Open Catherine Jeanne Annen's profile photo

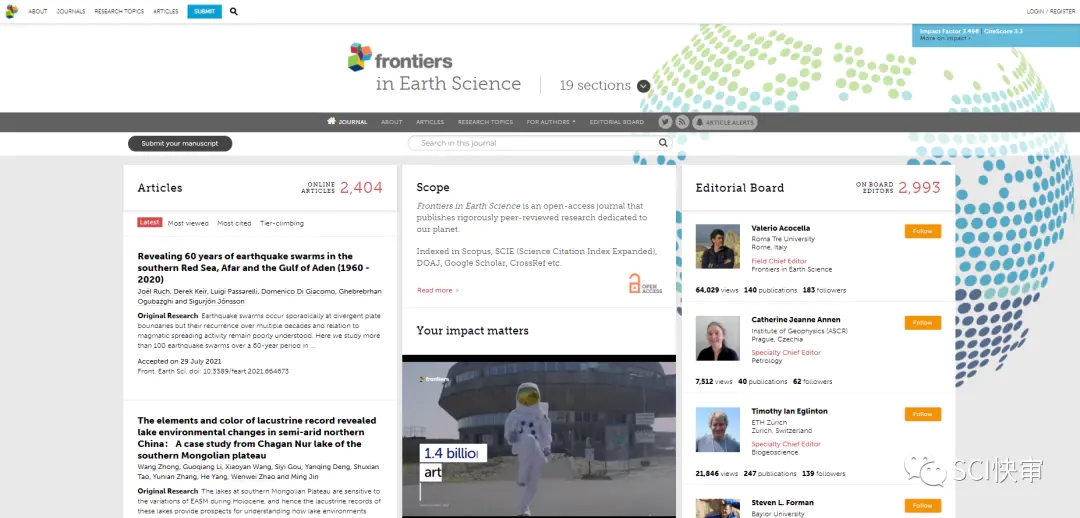(x=718, y=338)
